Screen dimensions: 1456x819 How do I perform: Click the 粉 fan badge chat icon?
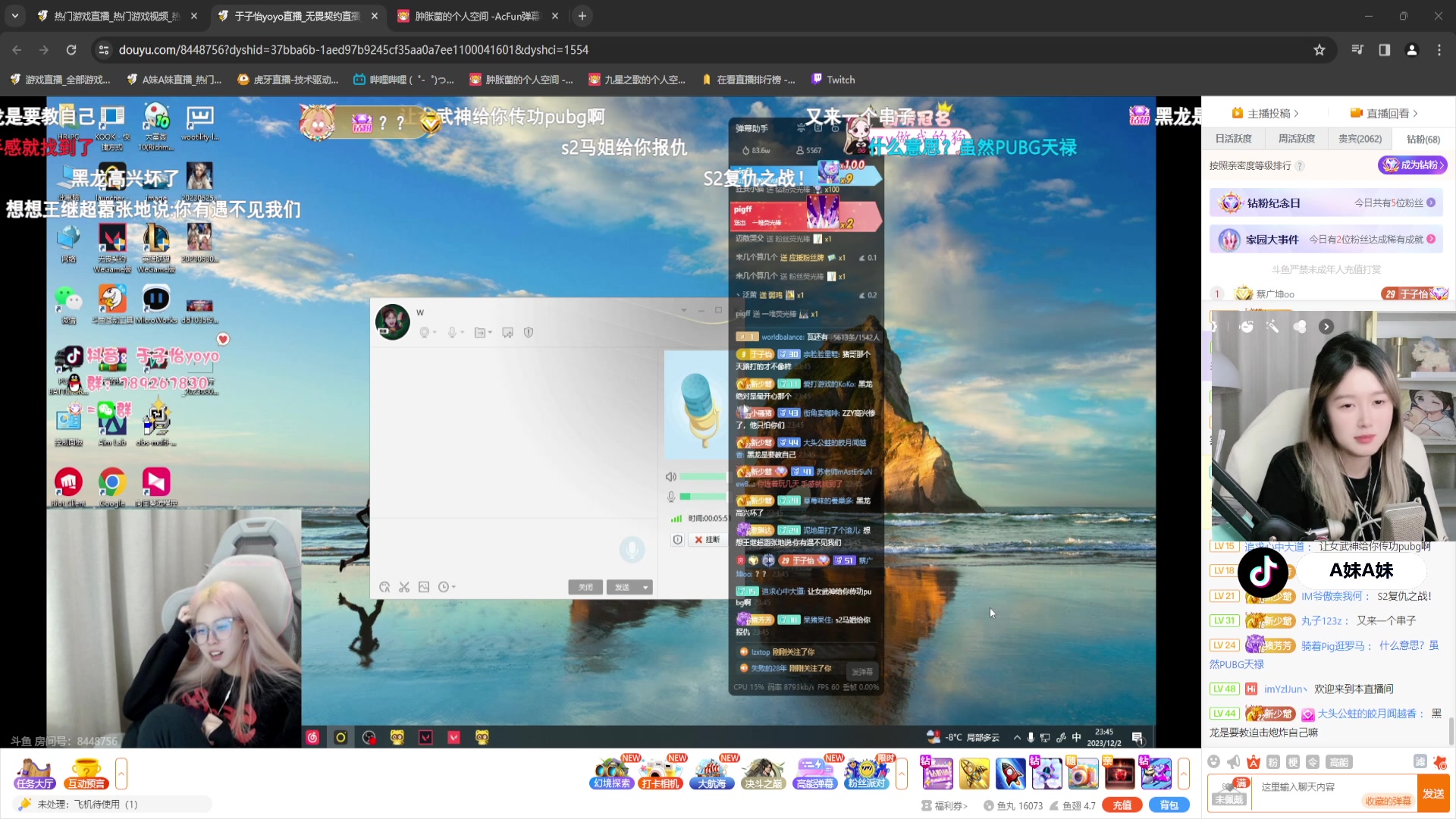(x=1273, y=762)
